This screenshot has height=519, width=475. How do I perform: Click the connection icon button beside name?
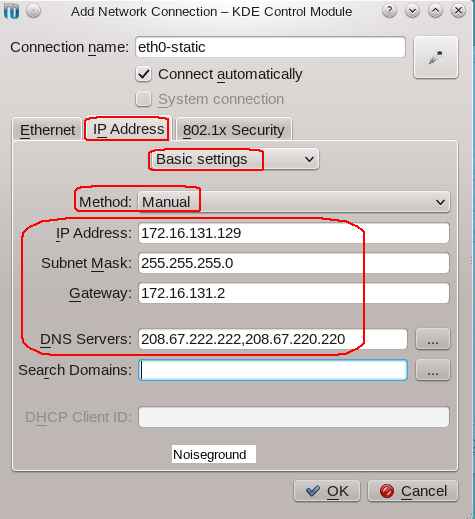(x=436, y=57)
